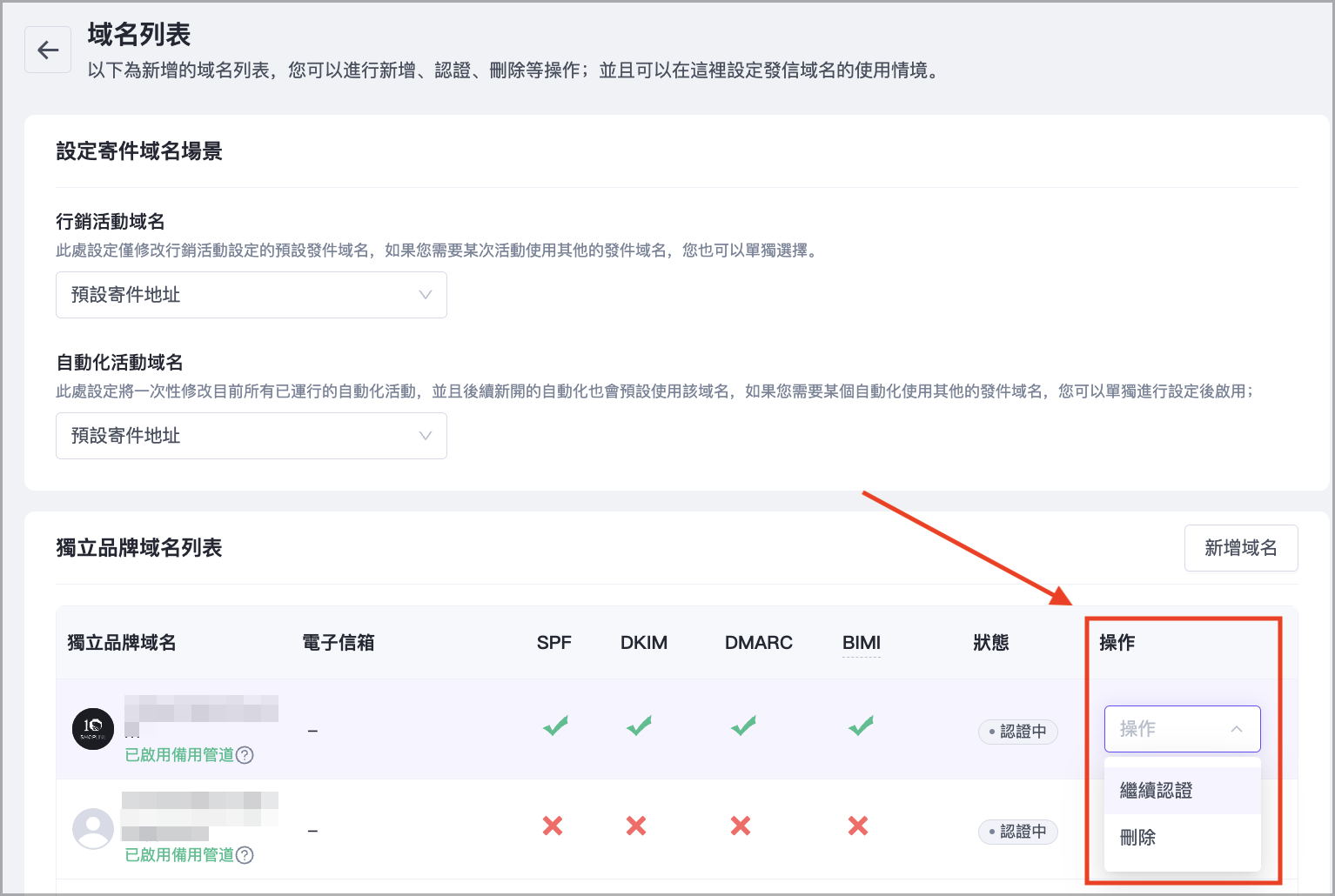This screenshot has height=896, width=1335.
Task: Click the first domain's black brand logo
Action: (93, 729)
